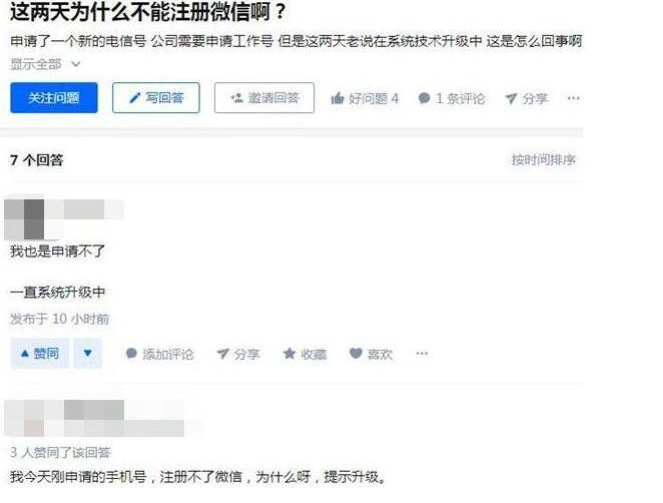Toggle the 收藏 star on first answer
Viewport: 663px width, 503px height.
tap(289, 353)
